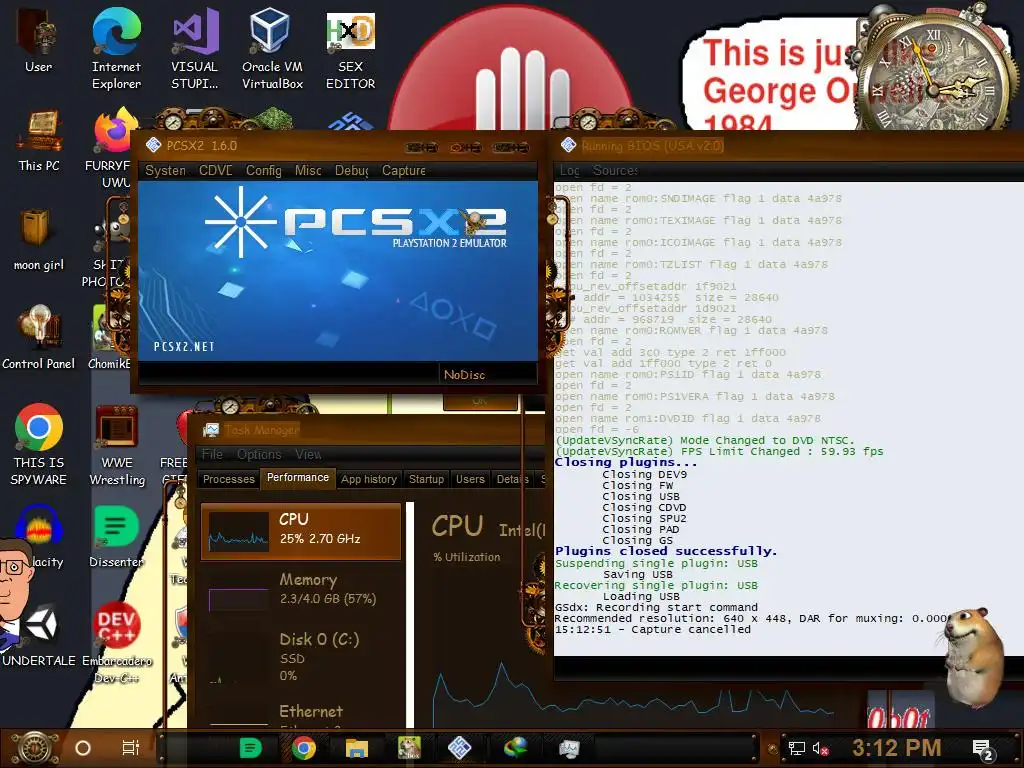The image size is (1024, 768).
Task: Open UNDERTALE Unity desktop icon
Action: [x=39, y=635]
